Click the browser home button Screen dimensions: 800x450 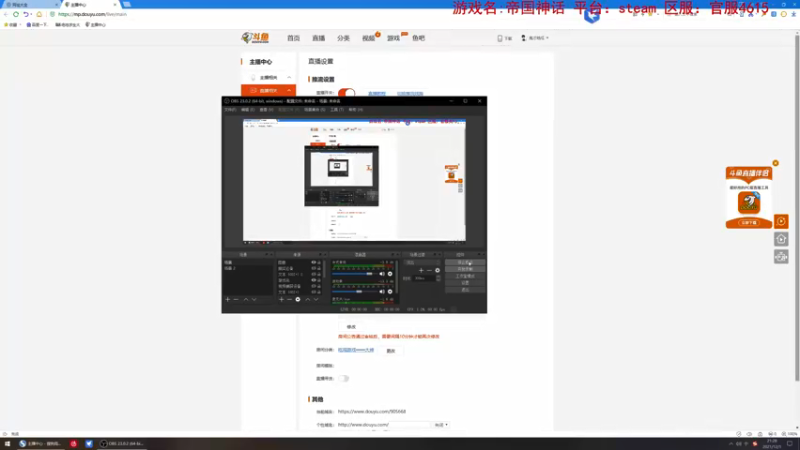pos(39,14)
